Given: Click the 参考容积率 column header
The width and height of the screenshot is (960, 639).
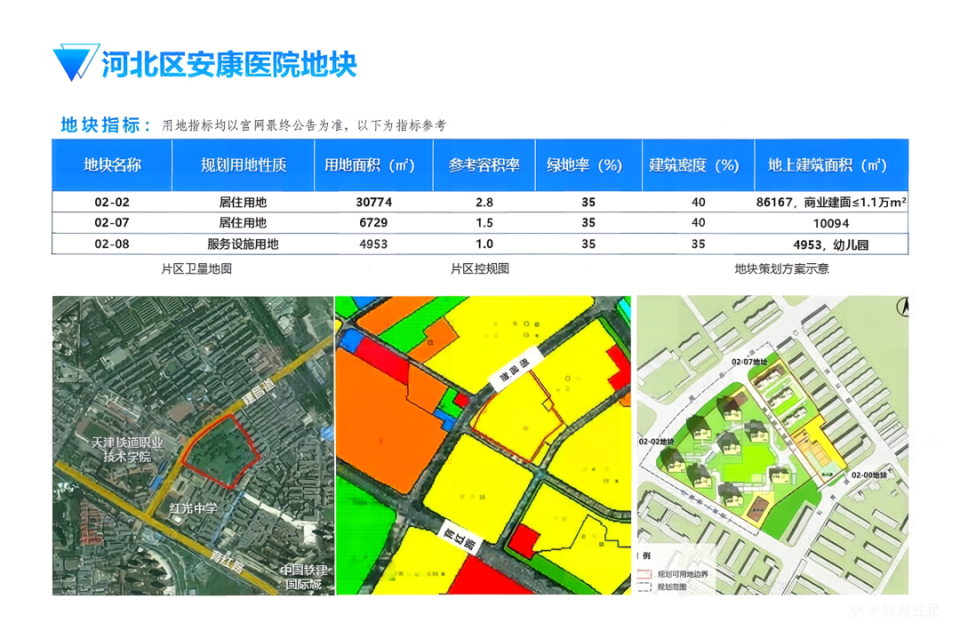Looking at the screenshot, I should (x=484, y=165).
